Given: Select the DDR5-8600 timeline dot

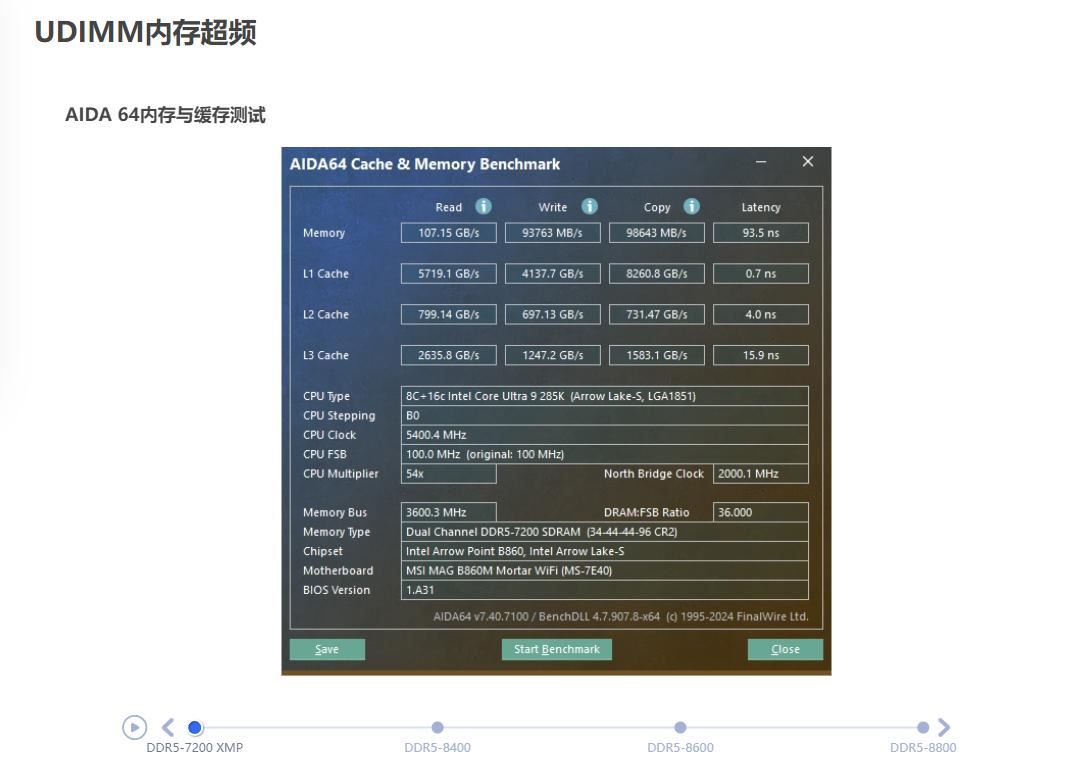Looking at the screenshot, I should point(680,727).
